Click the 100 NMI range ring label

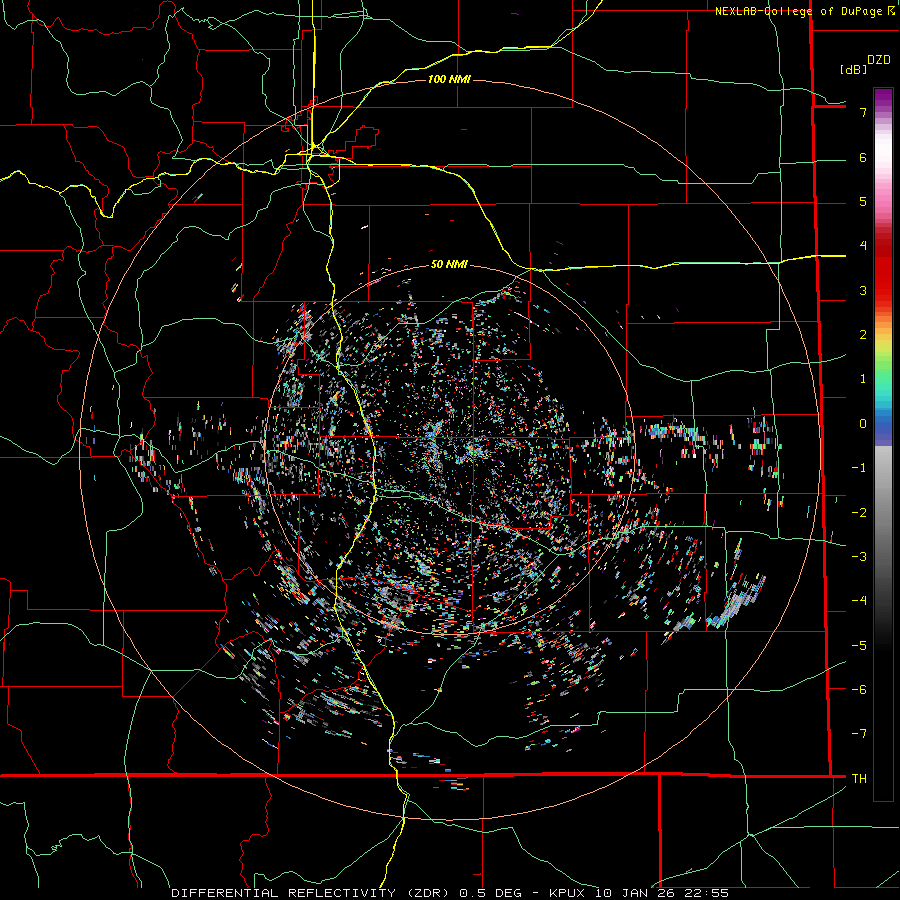(449, 79)
